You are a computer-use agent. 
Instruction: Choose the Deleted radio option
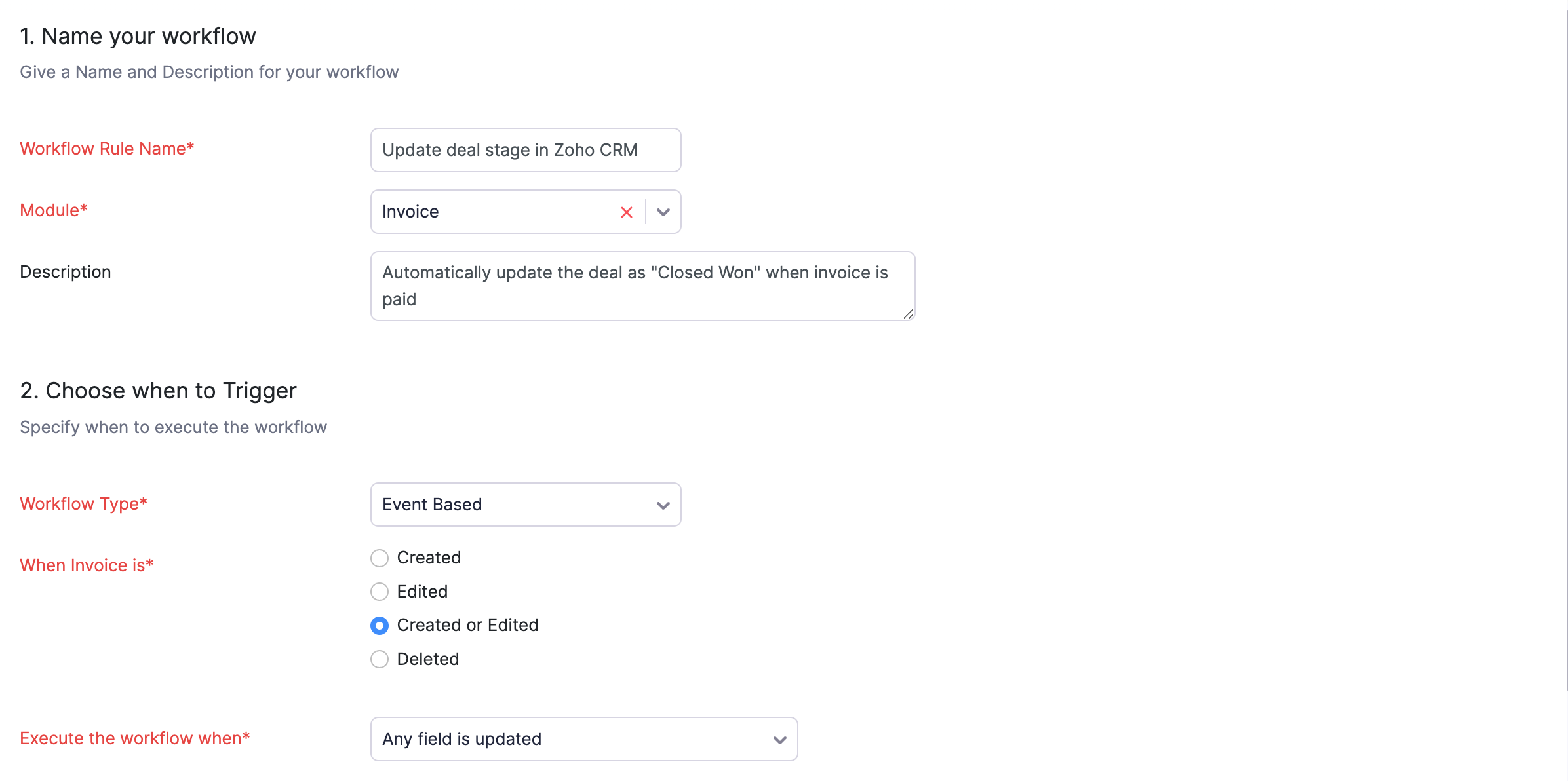pos(380,659)
